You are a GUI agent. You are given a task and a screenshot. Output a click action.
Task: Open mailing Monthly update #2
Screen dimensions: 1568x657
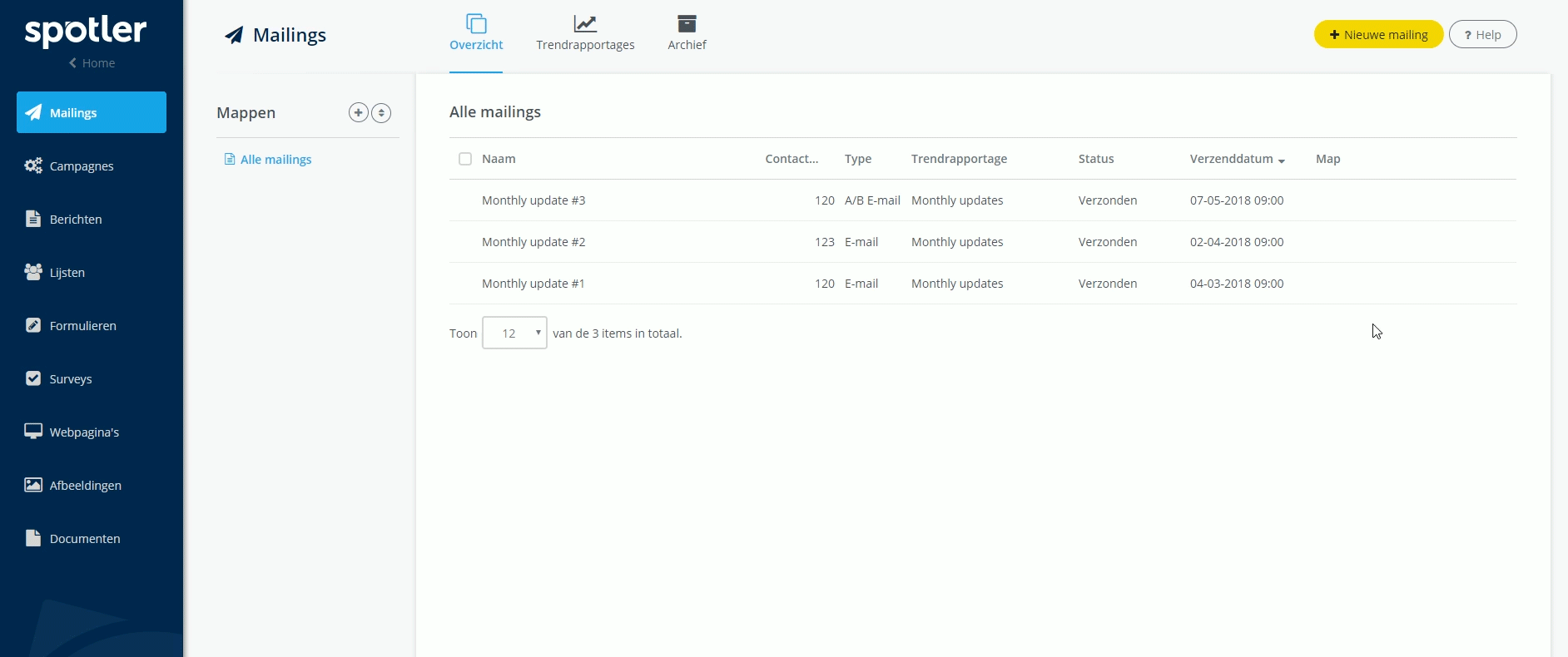(x=533, y=242)
